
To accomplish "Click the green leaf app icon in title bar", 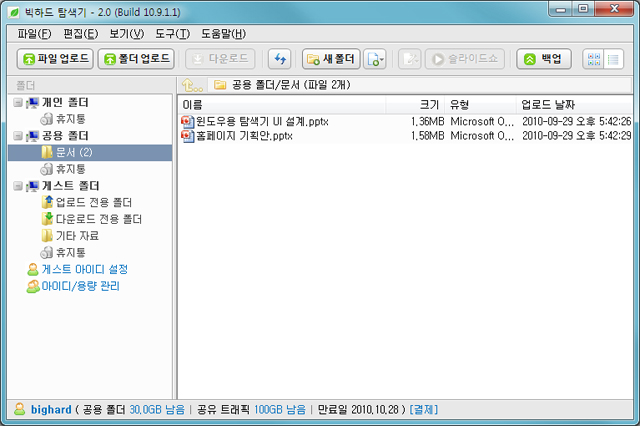I will [15, 12].
